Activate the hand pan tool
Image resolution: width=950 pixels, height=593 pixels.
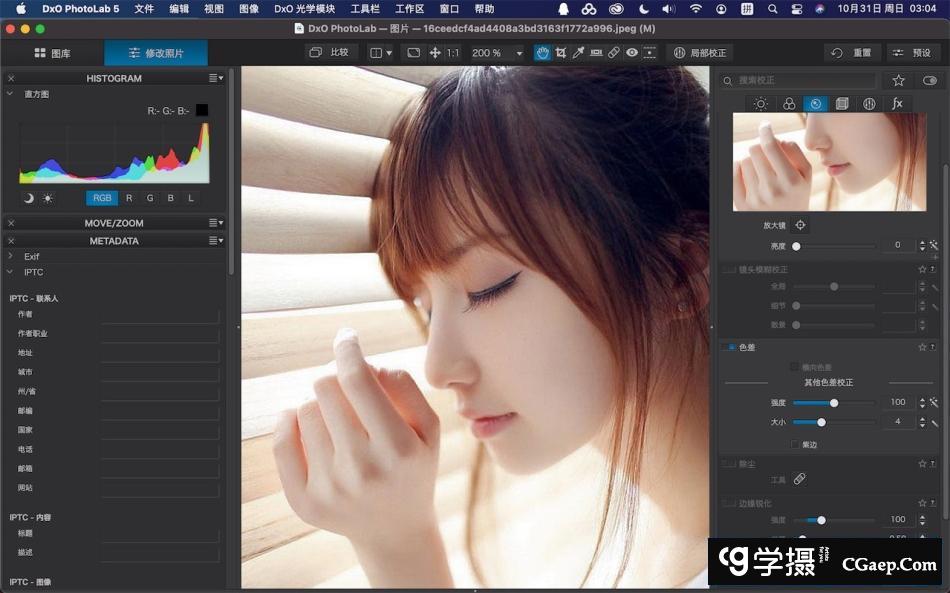click(x=542, y=53)
